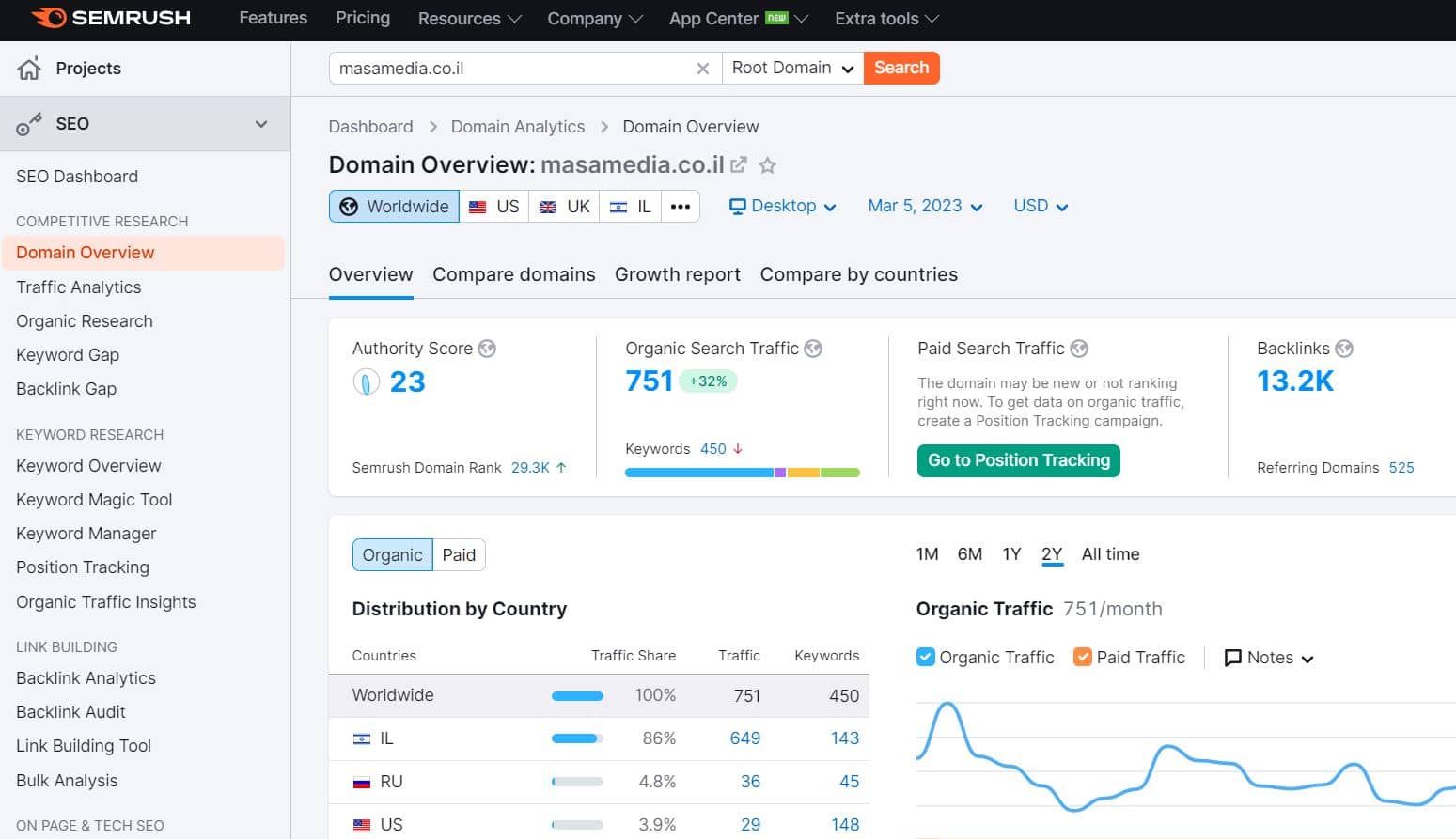
Task: Star the domain as favorite
Action: (x=768, y=165)
